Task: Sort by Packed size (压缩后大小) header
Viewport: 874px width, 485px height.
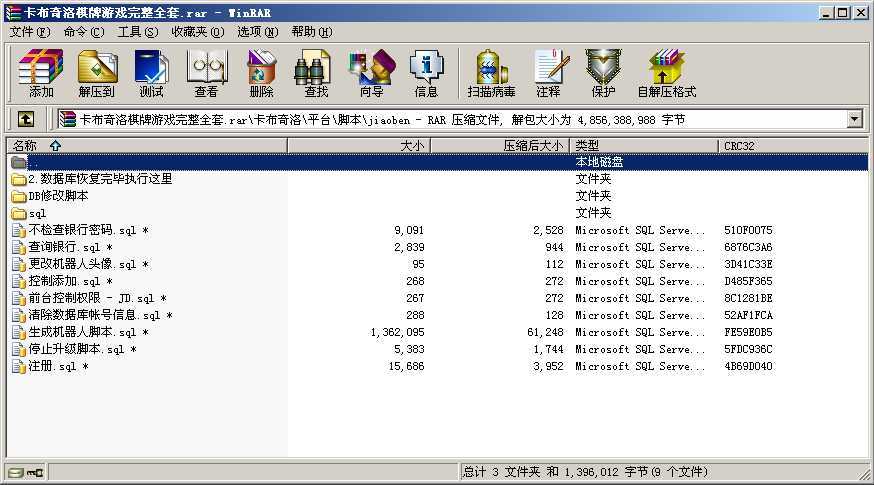Action: (x=500, y=146)
